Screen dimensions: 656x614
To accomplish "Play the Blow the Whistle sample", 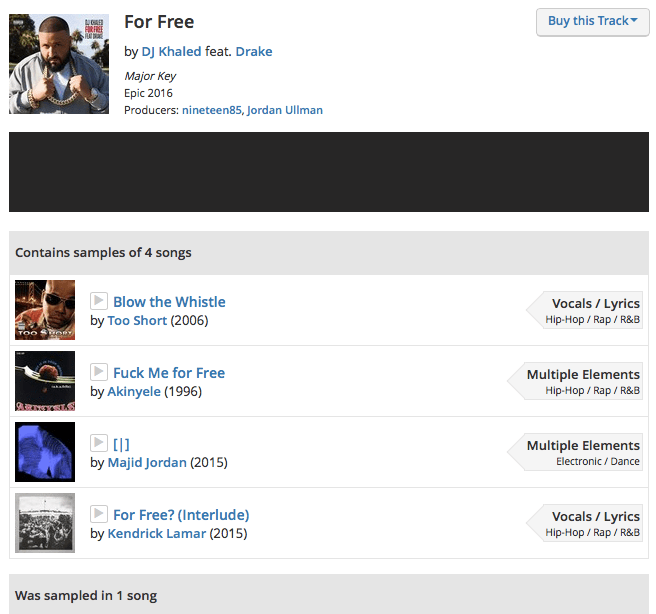I will click(99, 301).
